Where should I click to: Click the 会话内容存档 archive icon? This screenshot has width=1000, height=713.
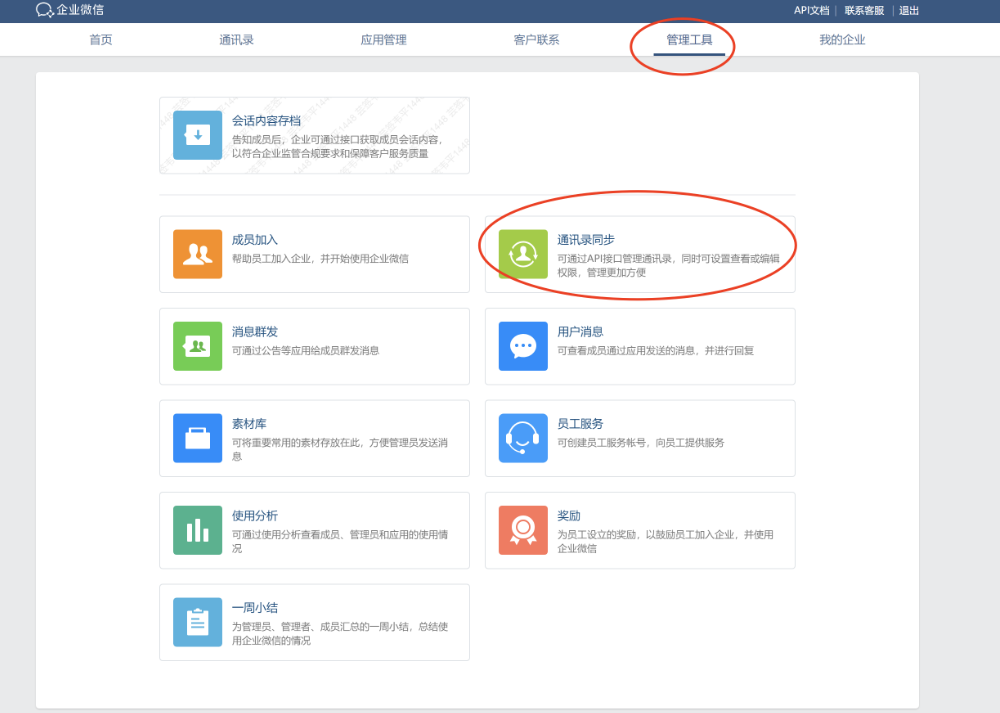(197, 135)
